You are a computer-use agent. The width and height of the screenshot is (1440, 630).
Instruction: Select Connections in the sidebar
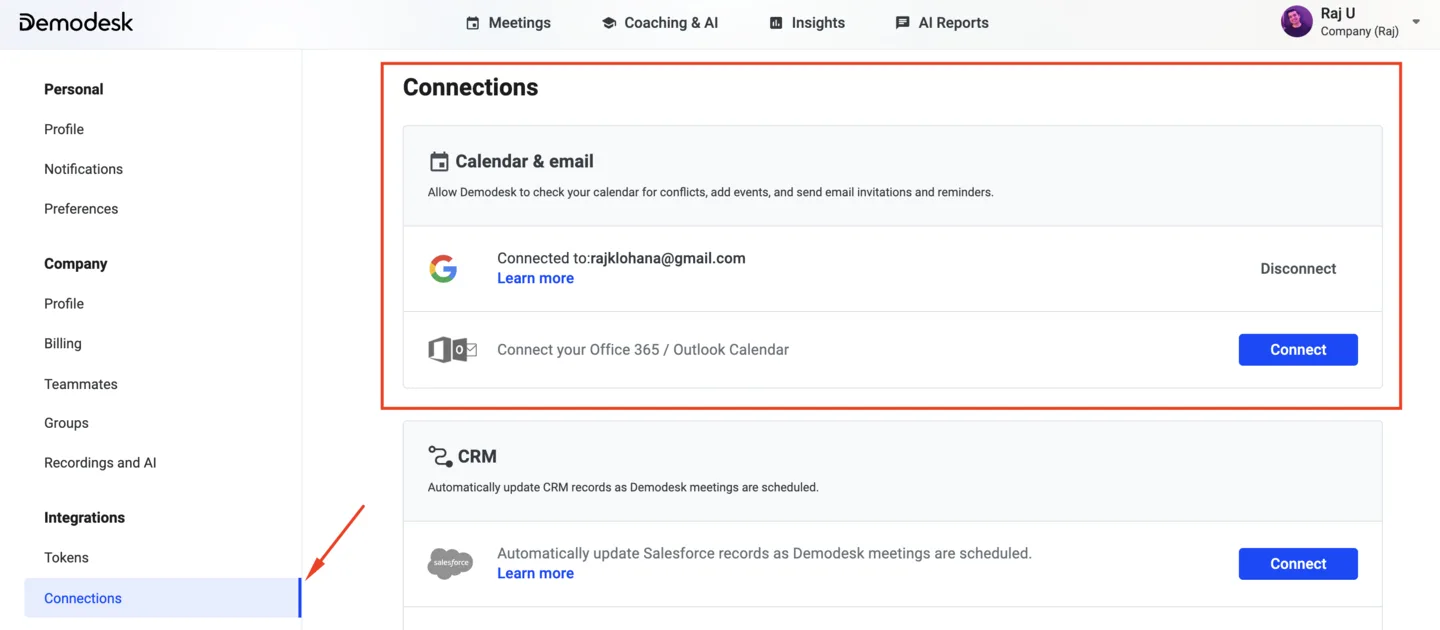point(162,598)
